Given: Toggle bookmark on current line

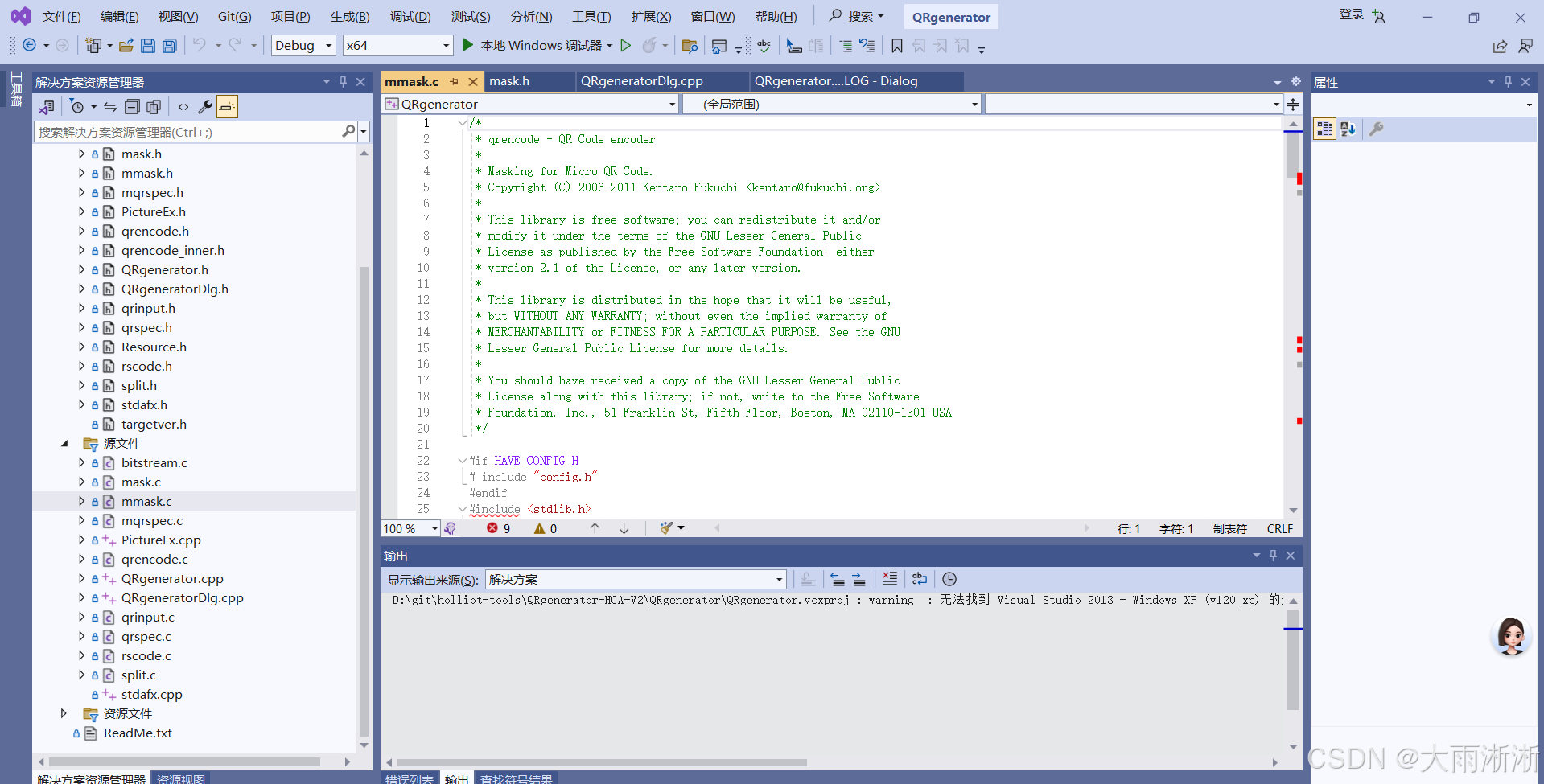Looking at the screenshot, I should pos(897,46).
